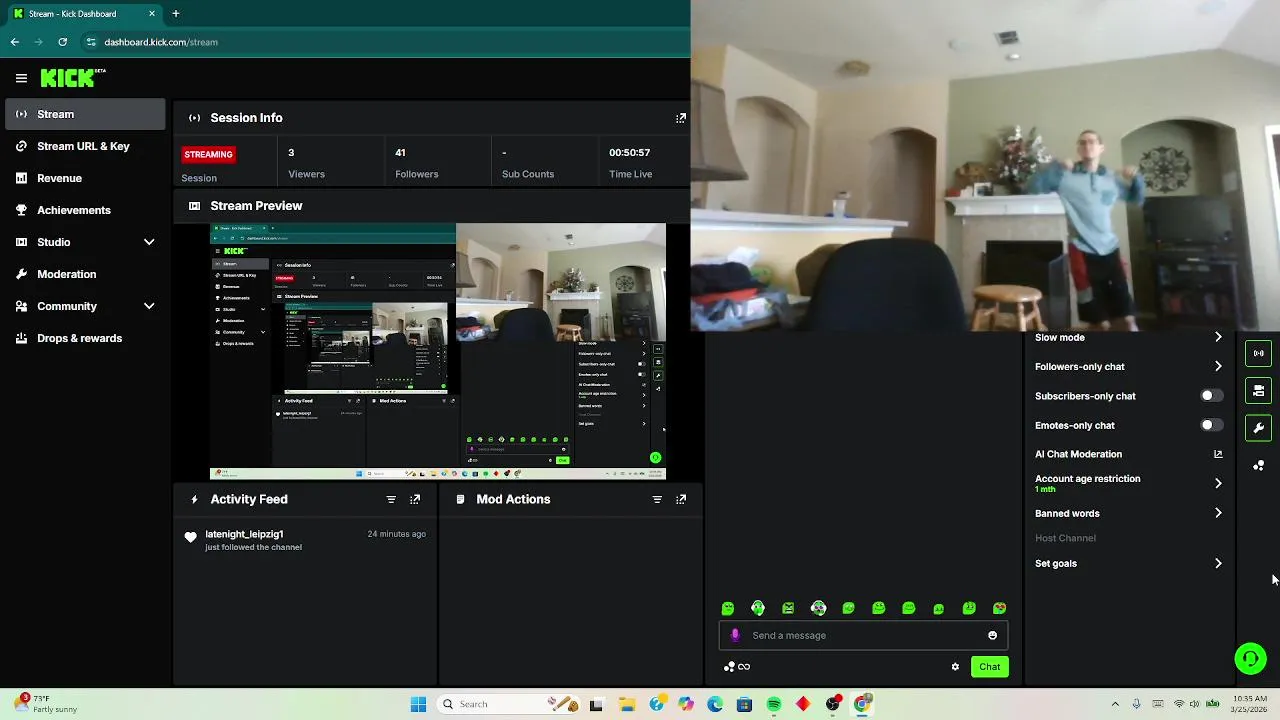Open AI Chat Moderation

1129,454
